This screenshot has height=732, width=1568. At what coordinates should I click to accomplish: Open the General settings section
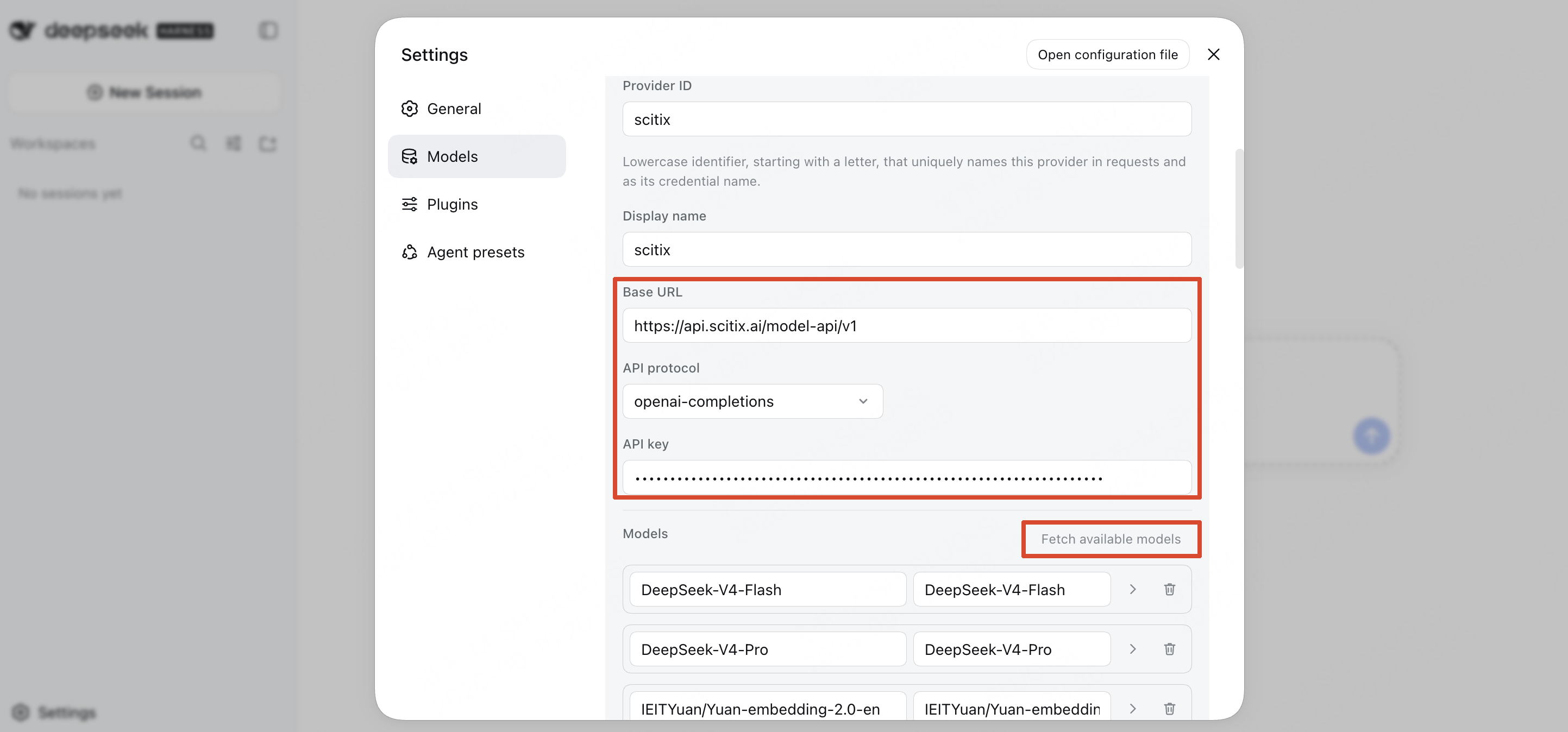[x=476, y=108]
